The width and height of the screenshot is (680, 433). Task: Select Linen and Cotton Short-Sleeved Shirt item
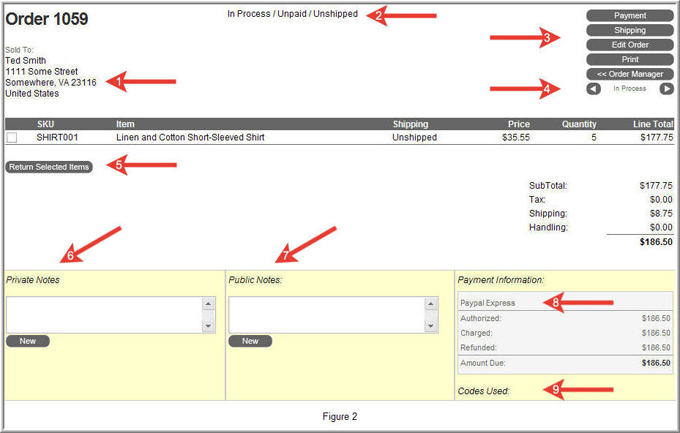tap(190, 138)
